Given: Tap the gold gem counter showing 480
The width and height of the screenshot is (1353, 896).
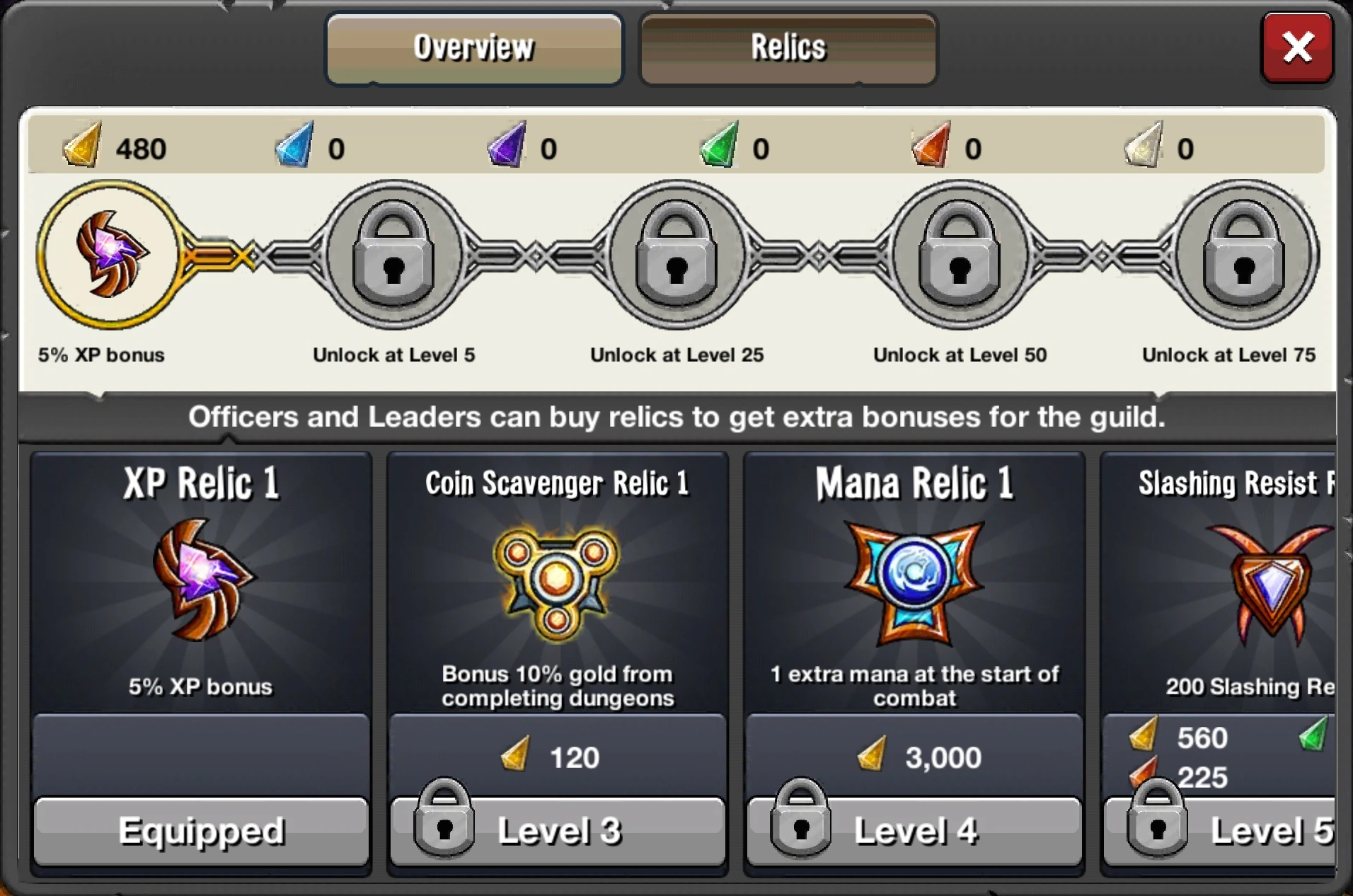Looking at the screenshot, I should click(x=115, y=147).
